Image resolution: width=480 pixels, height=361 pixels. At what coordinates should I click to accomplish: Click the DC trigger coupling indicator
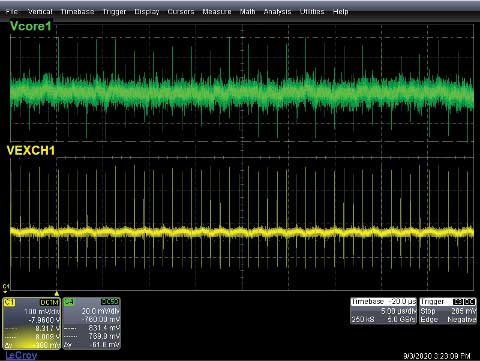(x=470, y=302)
